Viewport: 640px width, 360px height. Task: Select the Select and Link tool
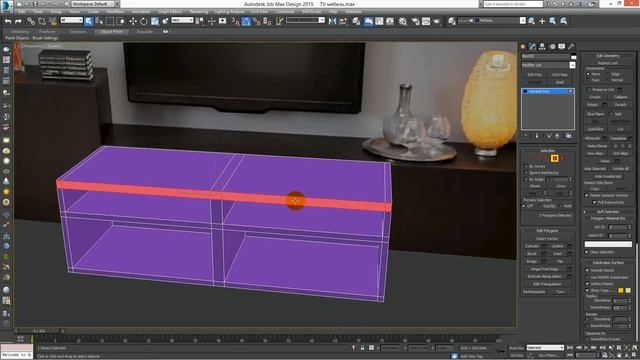tap(31, 21)
